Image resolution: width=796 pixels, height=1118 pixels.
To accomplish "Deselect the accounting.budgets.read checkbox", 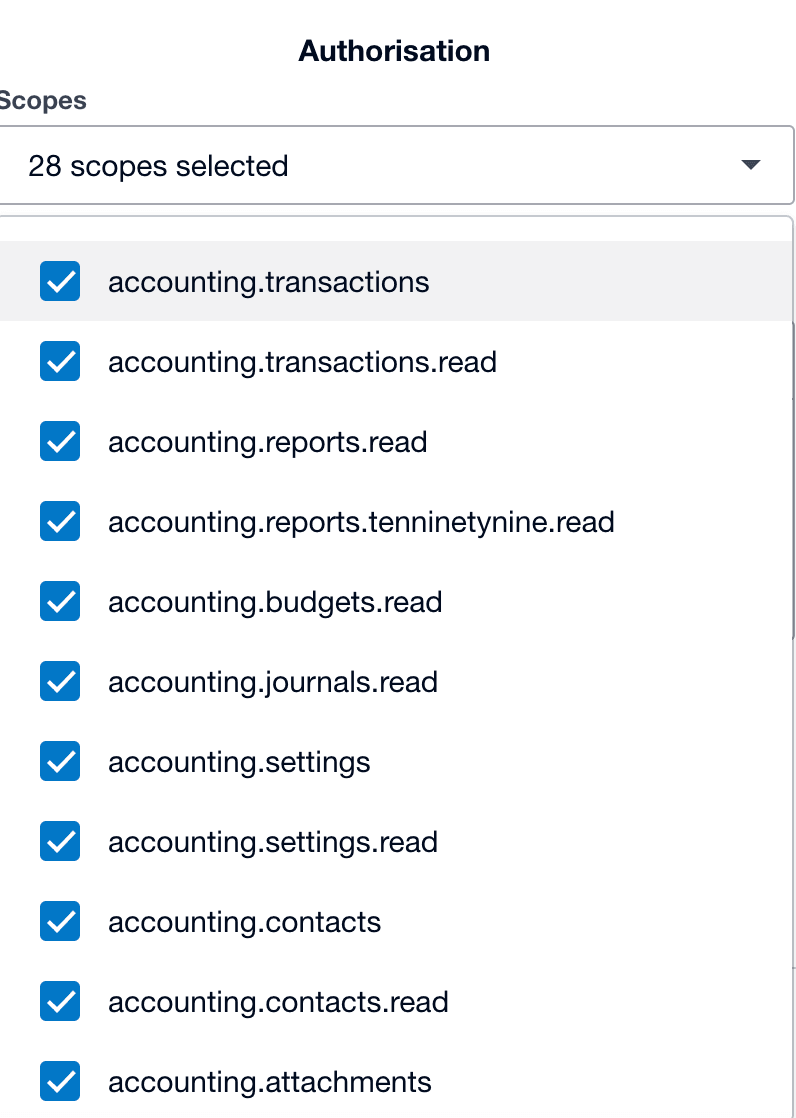I will click(60, 601).
